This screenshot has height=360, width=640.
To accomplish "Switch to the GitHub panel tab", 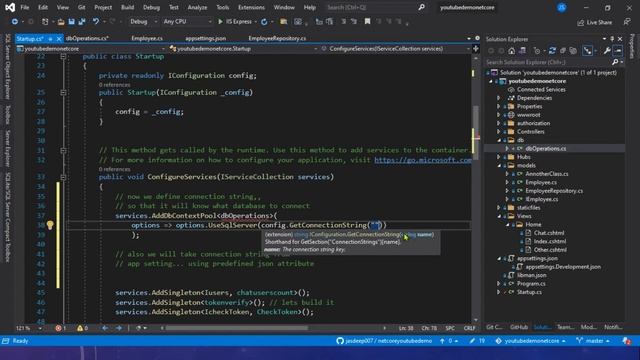I will tap(519, 327).
